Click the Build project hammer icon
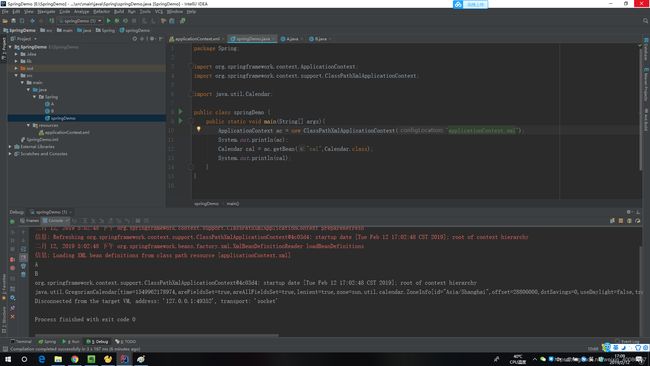The width and height of the screenshot is (650, 366). 51,21
